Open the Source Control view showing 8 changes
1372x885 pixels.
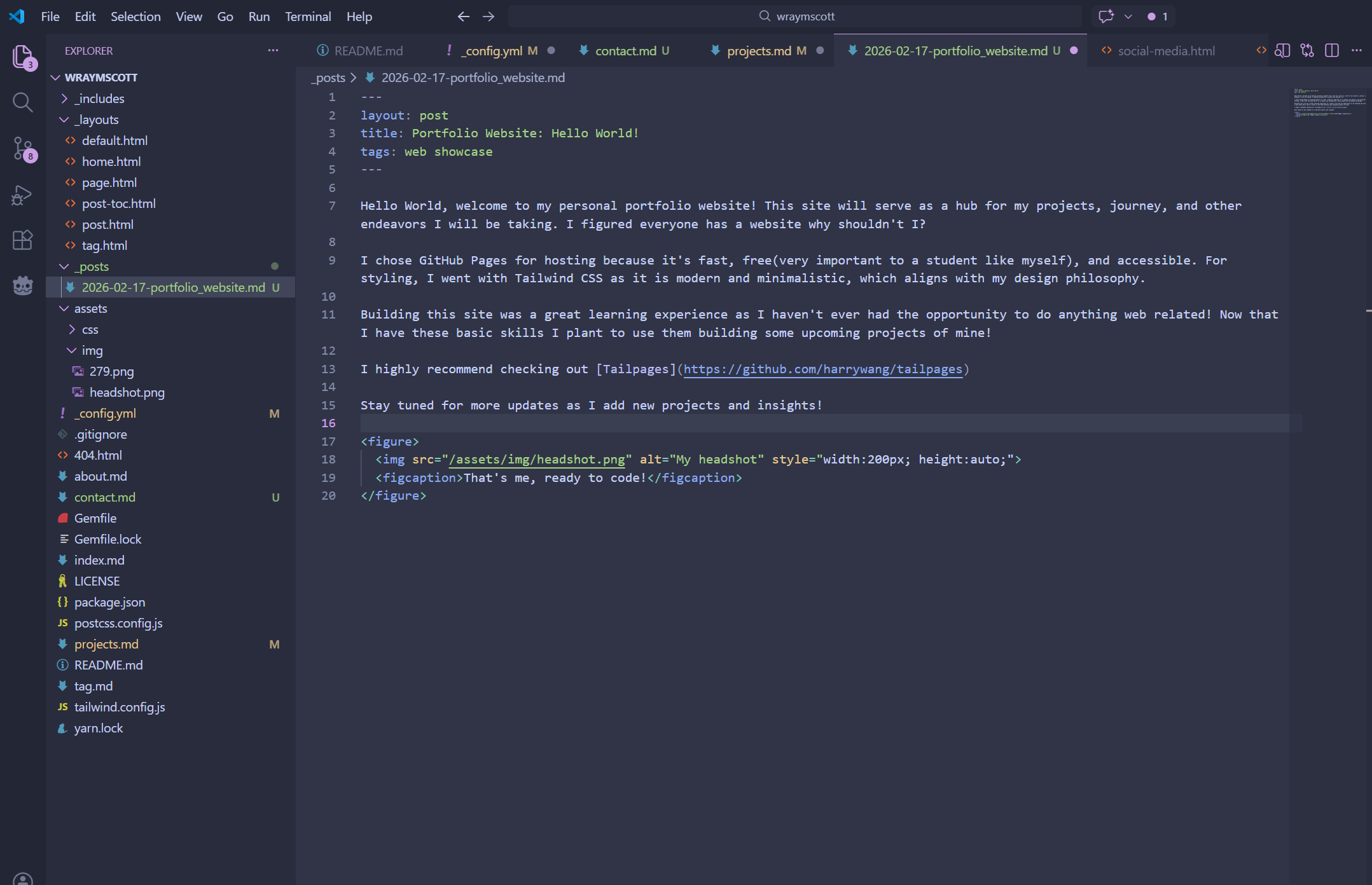(23, 148)
